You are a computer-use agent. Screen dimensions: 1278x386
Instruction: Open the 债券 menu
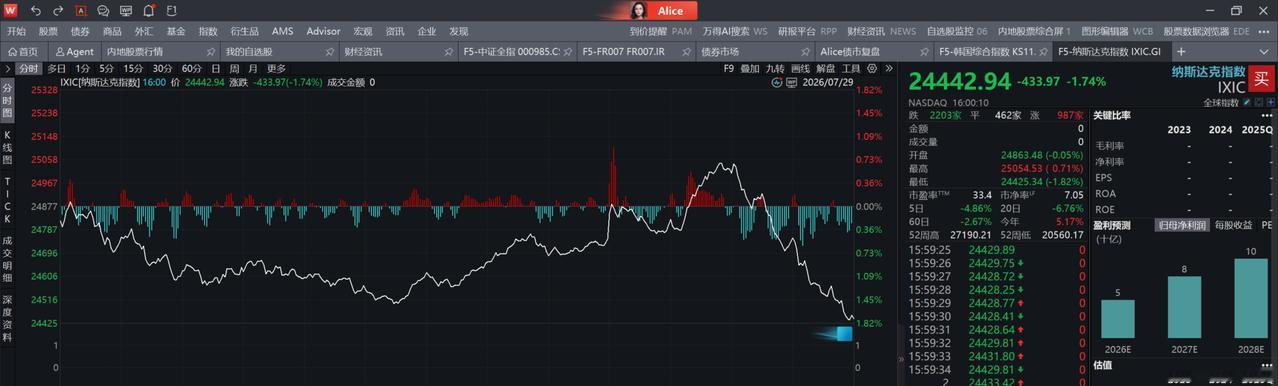80,31
